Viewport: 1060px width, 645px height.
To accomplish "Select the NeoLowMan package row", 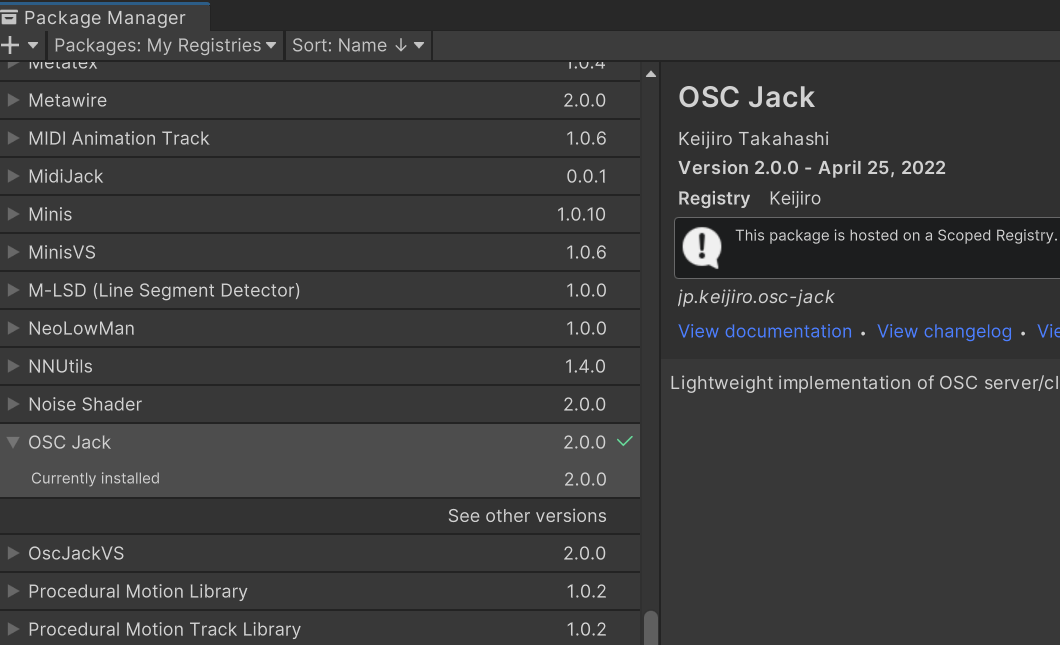I will (x=320, y=328).
